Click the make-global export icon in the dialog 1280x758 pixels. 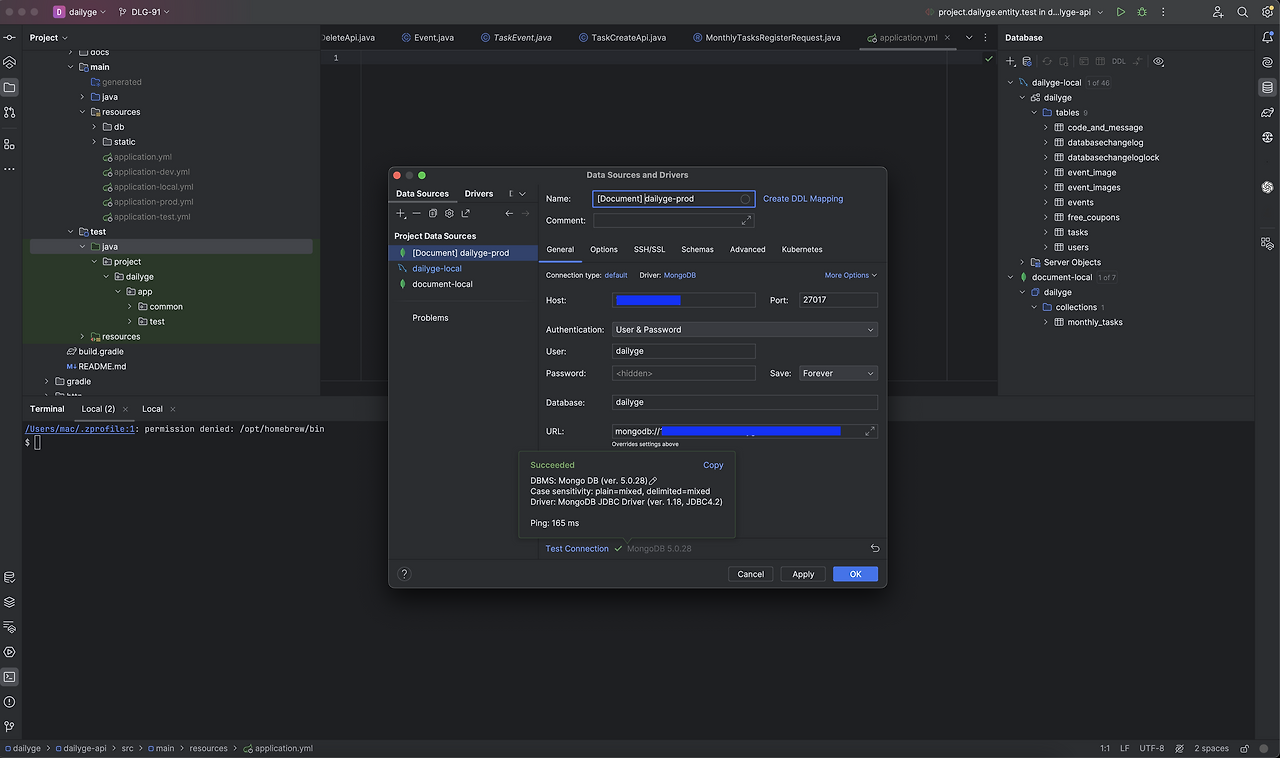(465, 213)
